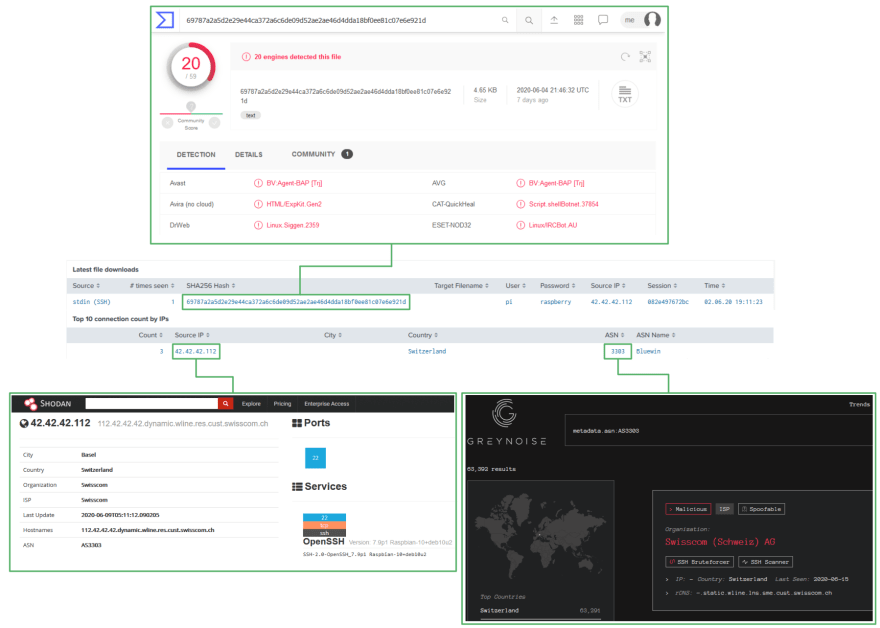Click the VirusTotal hash search input
The height and width of the screenshot is (628, 880).
[342, 20]
